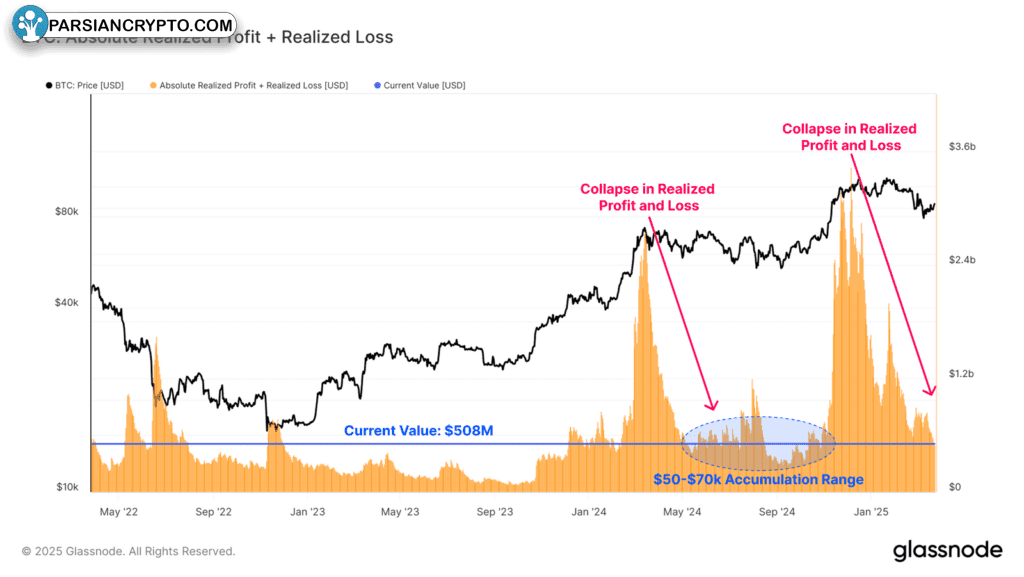Screen dimensions: 1024x577
Task: Click the $80k price axis label
Action: point(67,211)
